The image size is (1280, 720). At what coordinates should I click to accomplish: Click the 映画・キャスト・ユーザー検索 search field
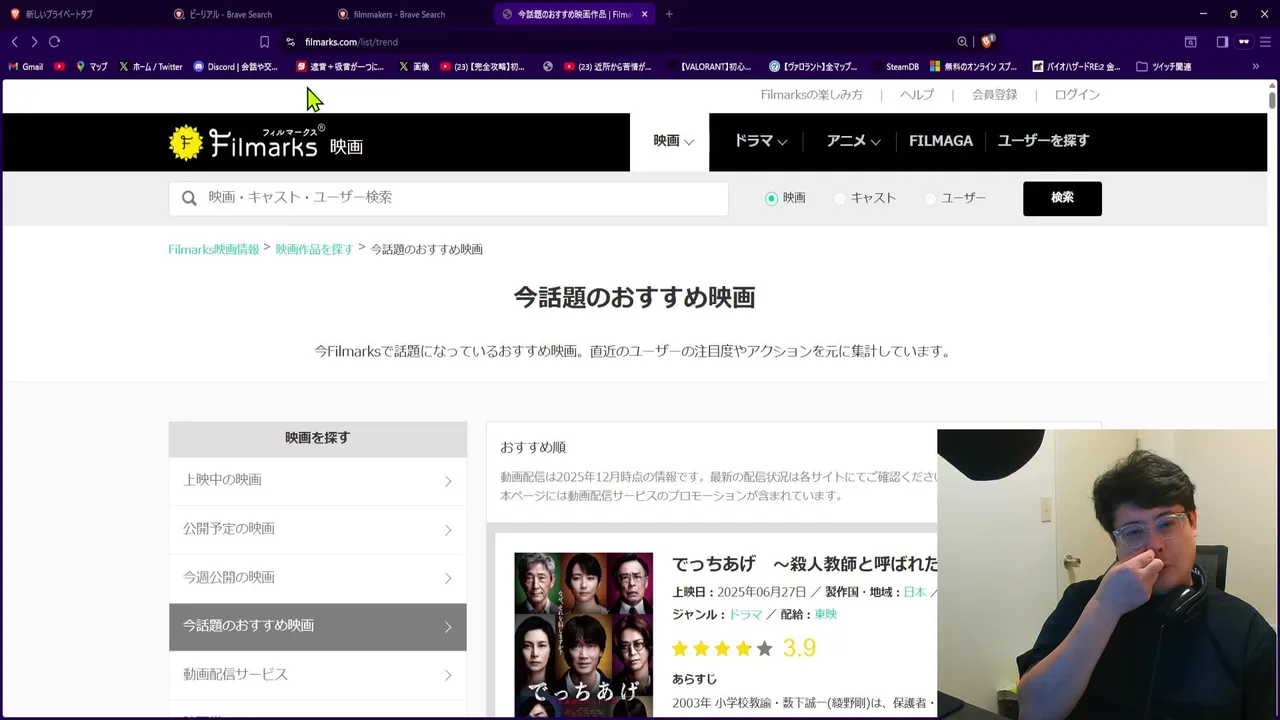[x=448, y=198]
